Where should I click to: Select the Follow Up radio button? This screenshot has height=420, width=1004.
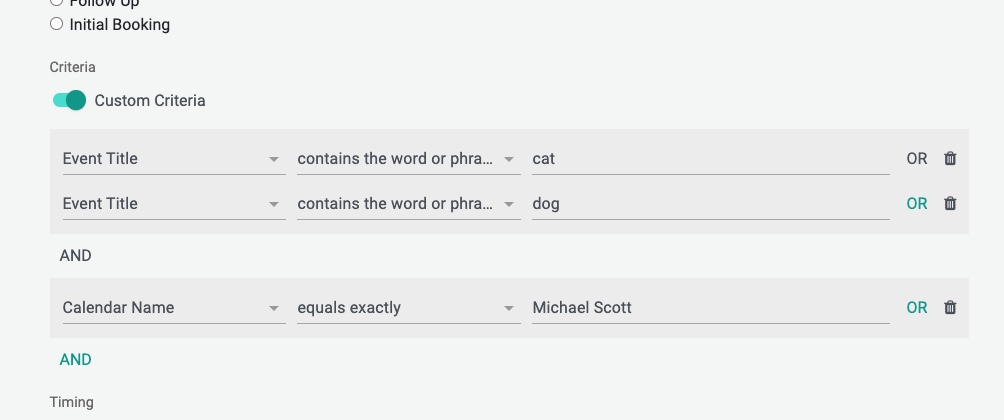coord(56,2)
